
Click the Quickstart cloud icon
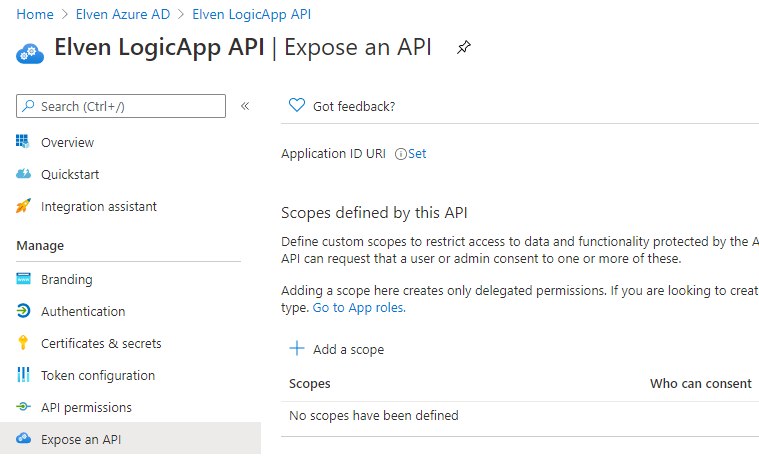tap(23, 173)
